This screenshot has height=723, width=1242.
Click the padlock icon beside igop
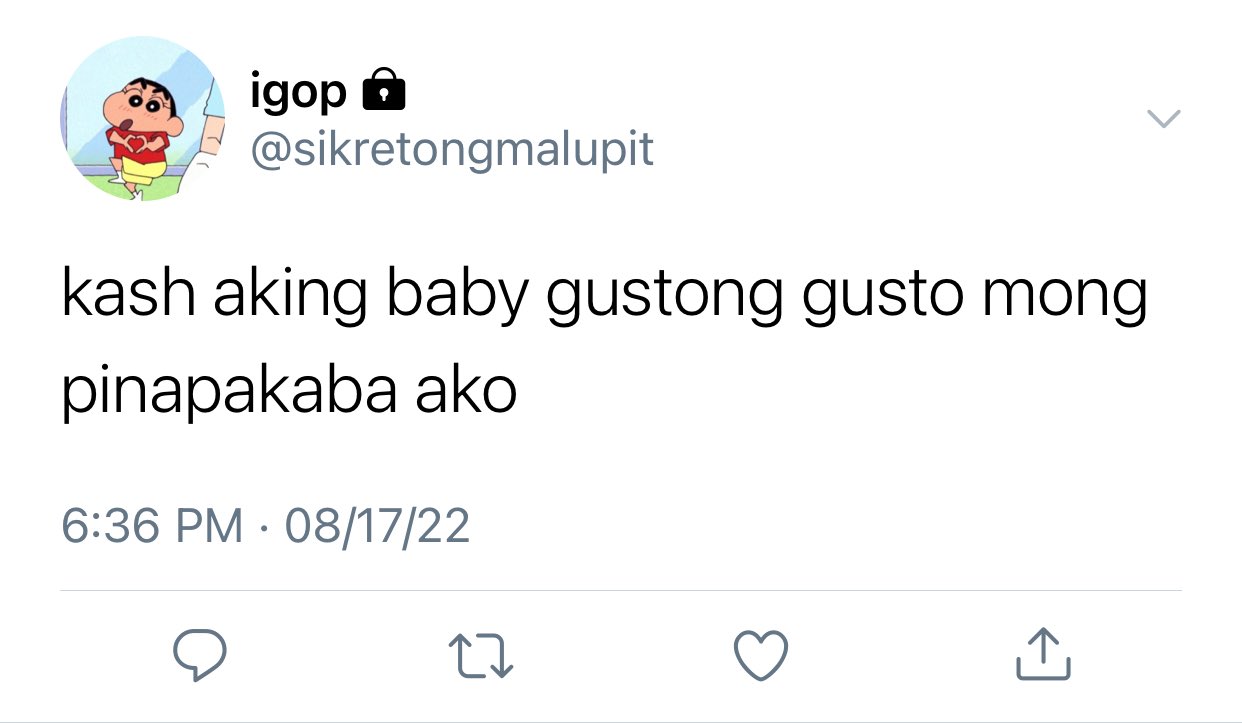pyautogui.click(x=381, y=90)
